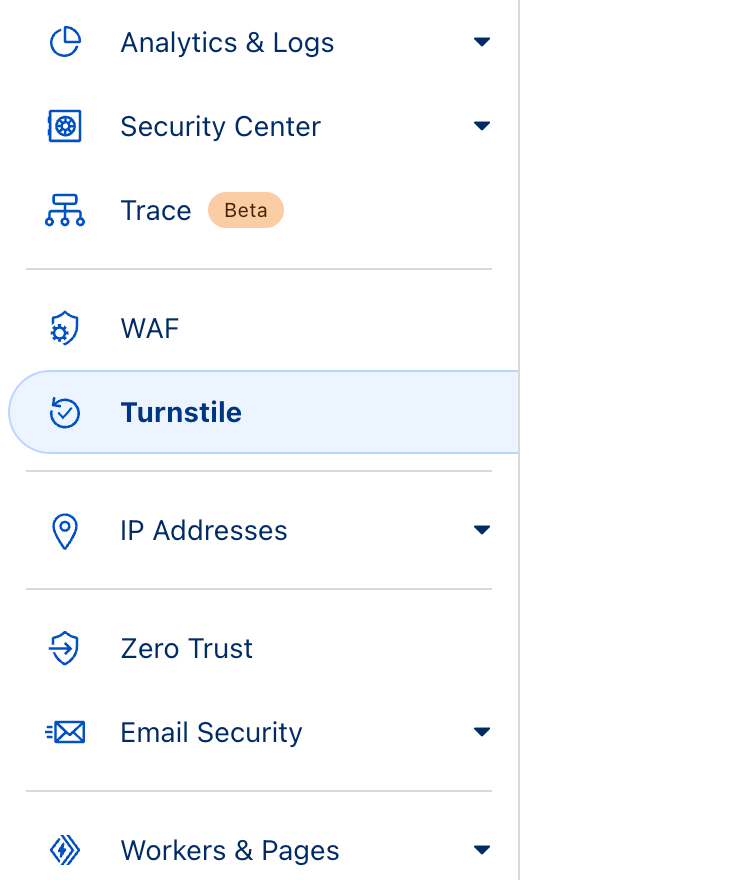Expand the Email Security dropdown arrow
The height and width of the screenshot is (880, 743).
pos(482,733)
